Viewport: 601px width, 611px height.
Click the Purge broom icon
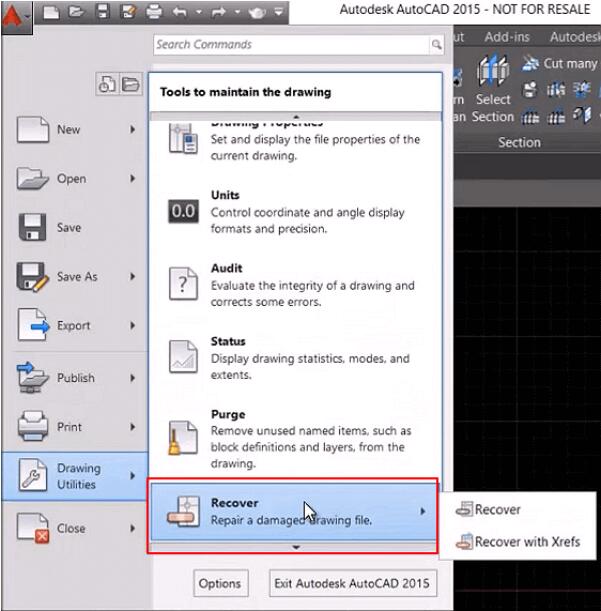point(182,438)
